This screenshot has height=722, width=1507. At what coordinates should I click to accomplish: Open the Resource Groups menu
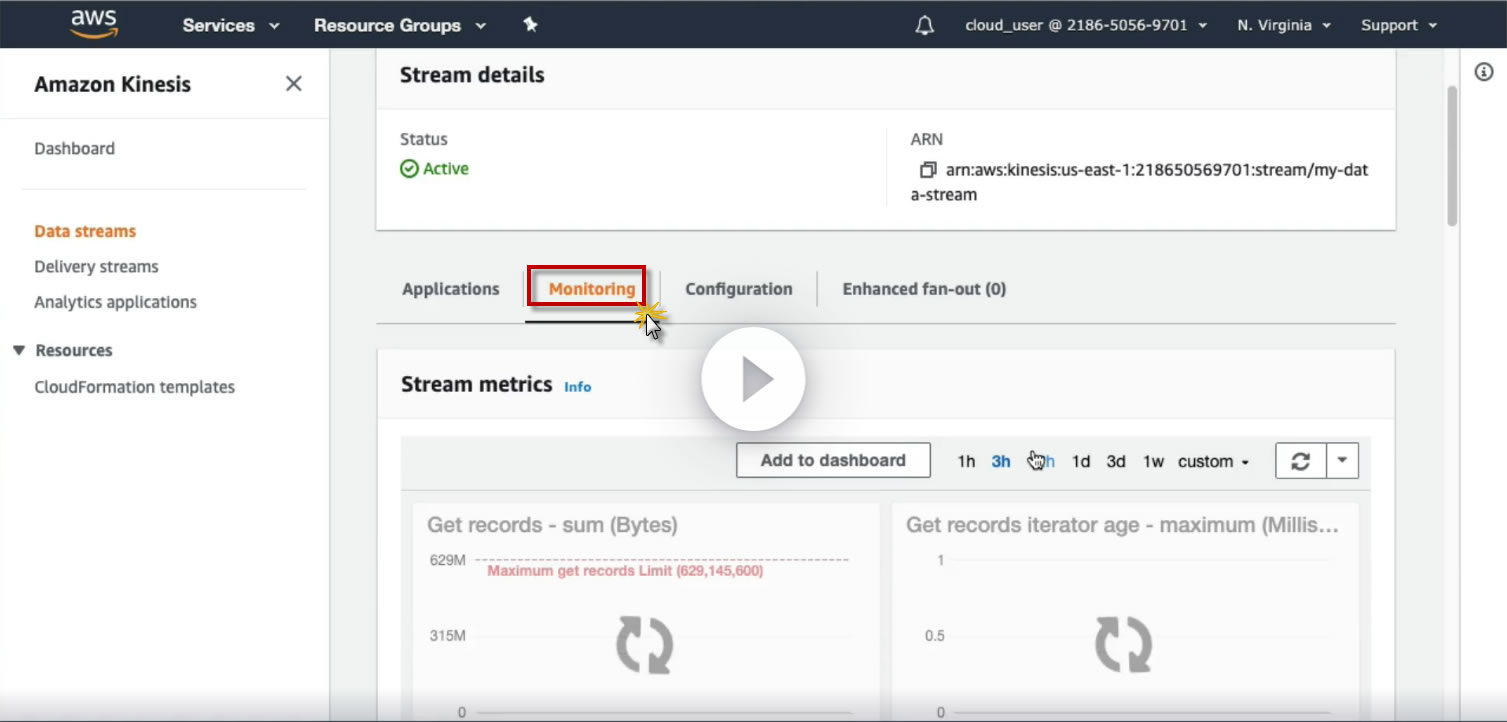tap(400, 25)
